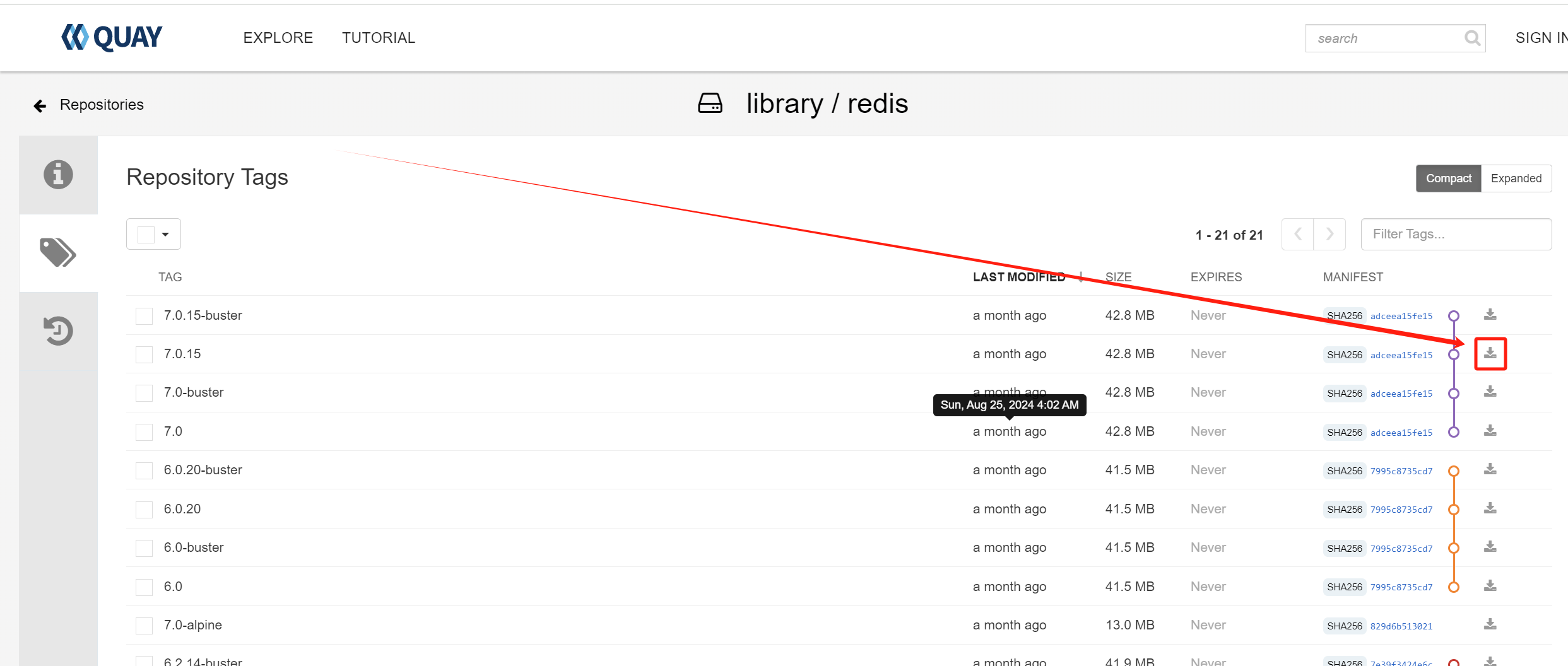Fetch tag 6.0-buster via download icon
The image size is (1568, 666).
coord(1490,547)
